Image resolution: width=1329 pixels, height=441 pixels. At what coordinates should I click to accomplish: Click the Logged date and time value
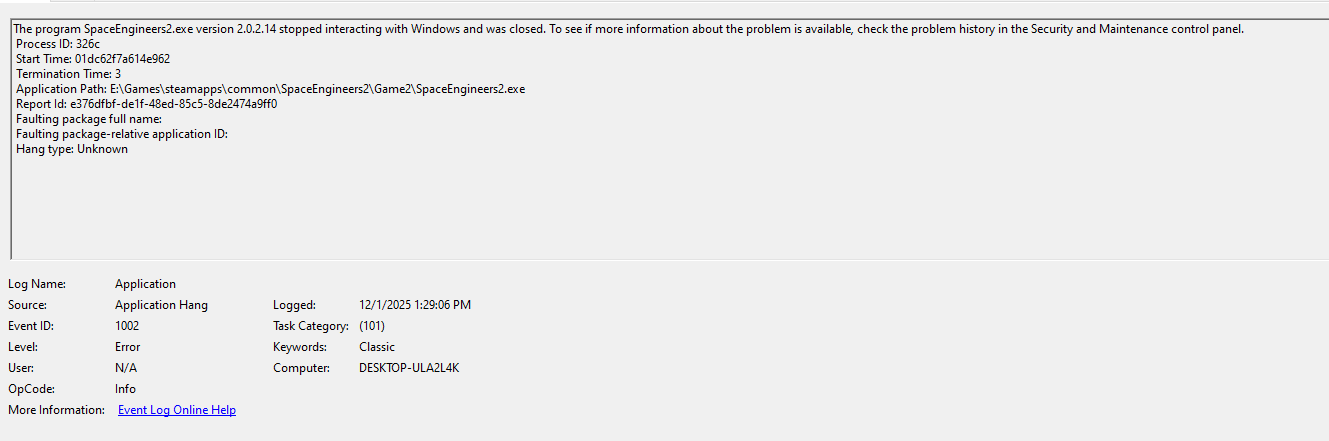tap(414, 305)
